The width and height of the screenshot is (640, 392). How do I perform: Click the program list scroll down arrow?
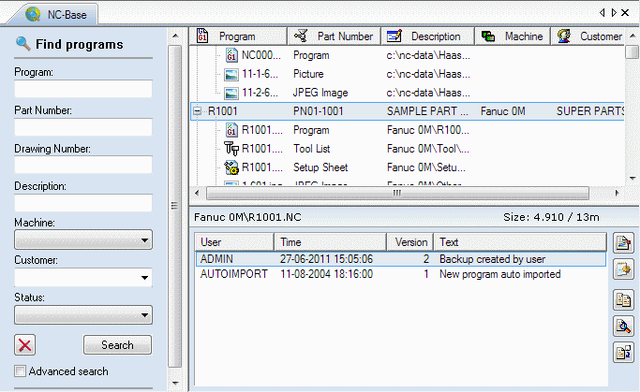click(632, 178)
